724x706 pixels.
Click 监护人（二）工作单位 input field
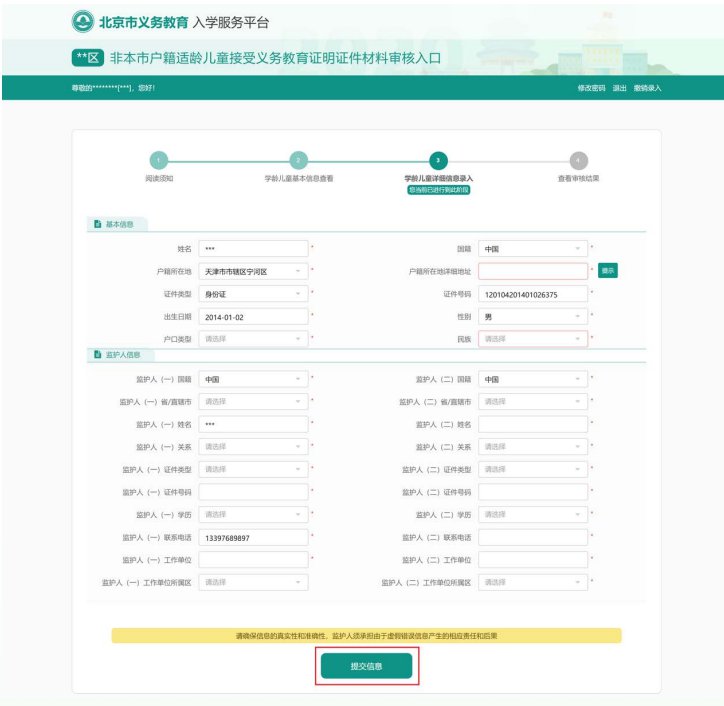coord(533,560)
